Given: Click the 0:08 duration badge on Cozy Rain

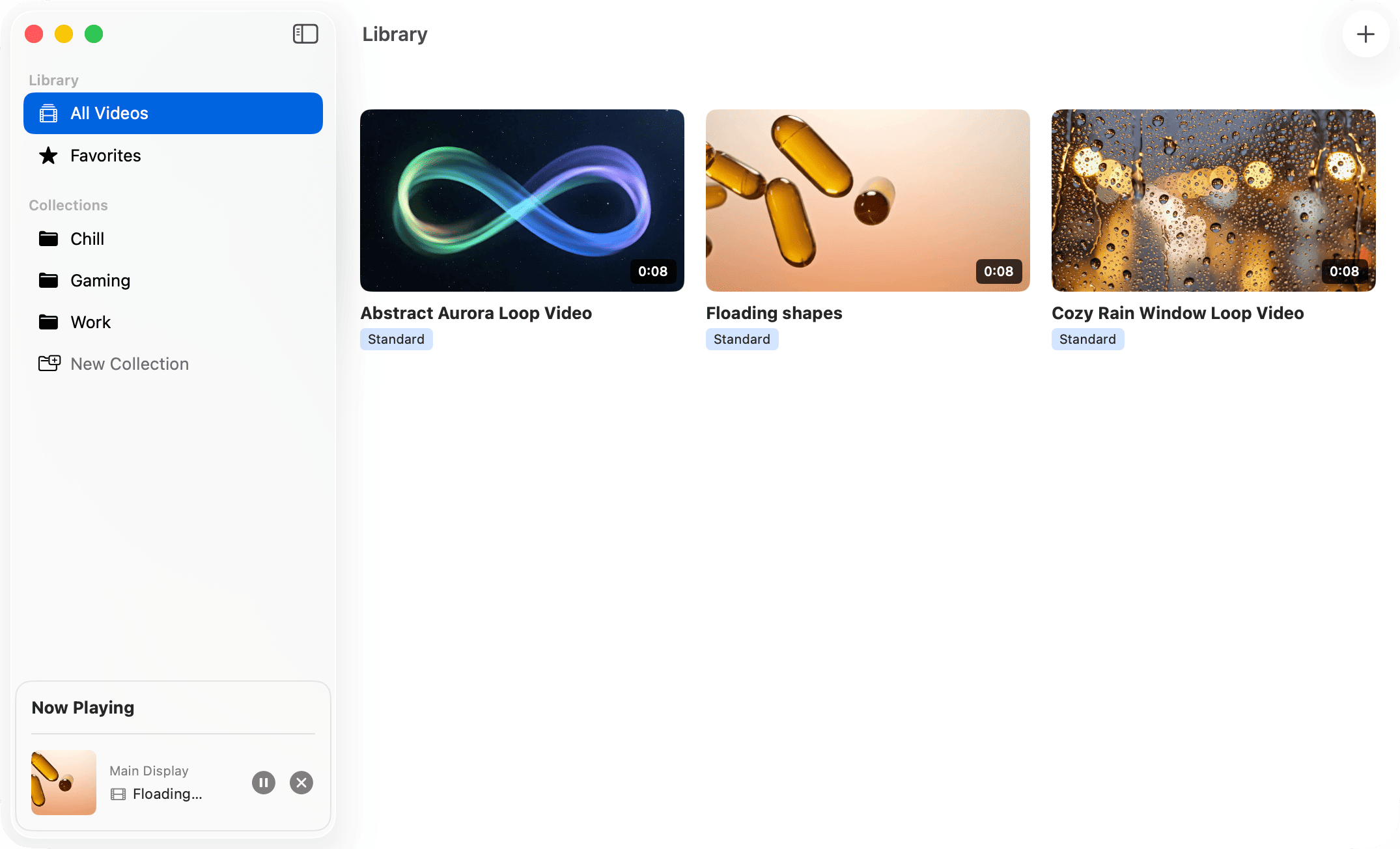Looking at the screenshot, I should (1344, 271).
